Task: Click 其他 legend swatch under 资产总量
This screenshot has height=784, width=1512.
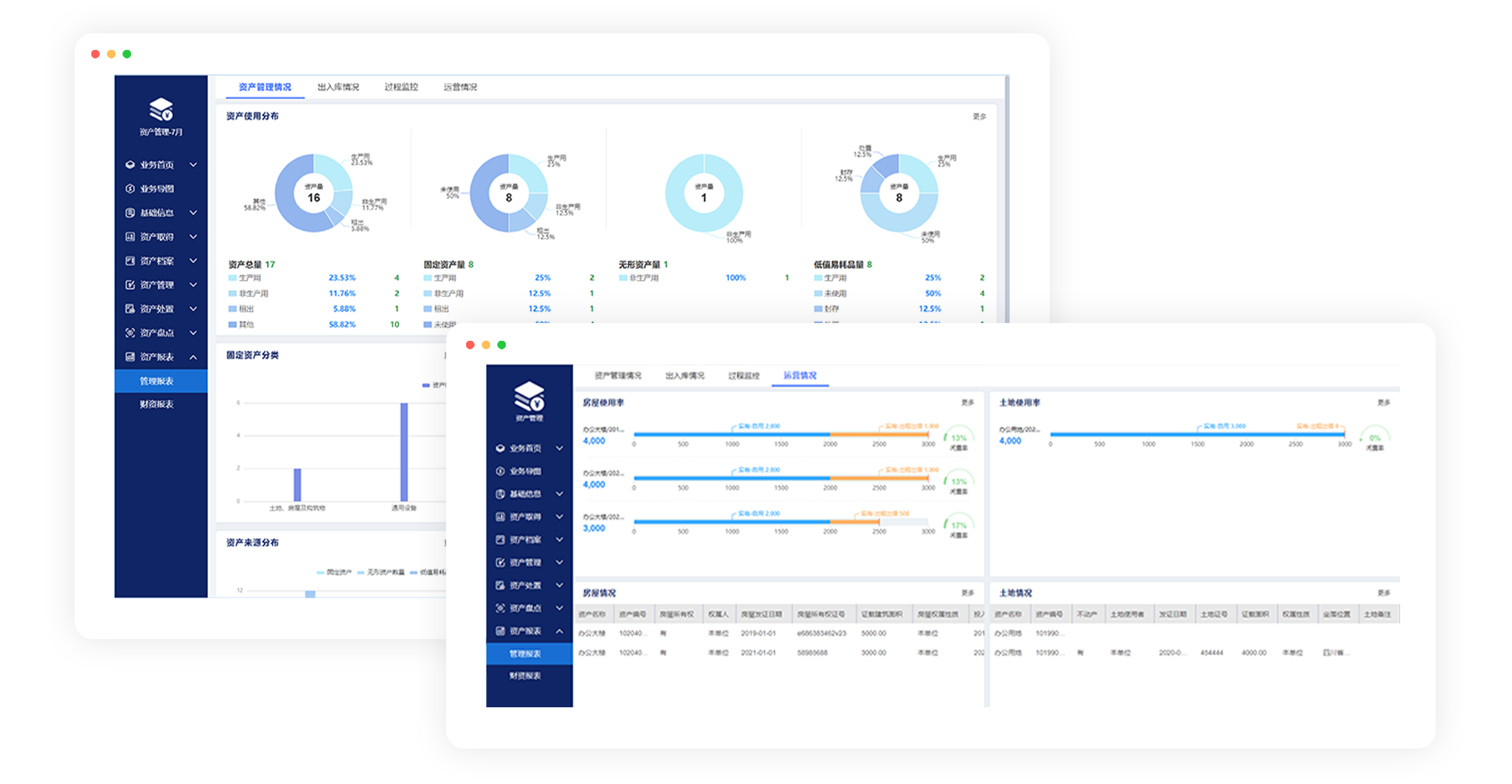Action: click(x=232, y=325)
